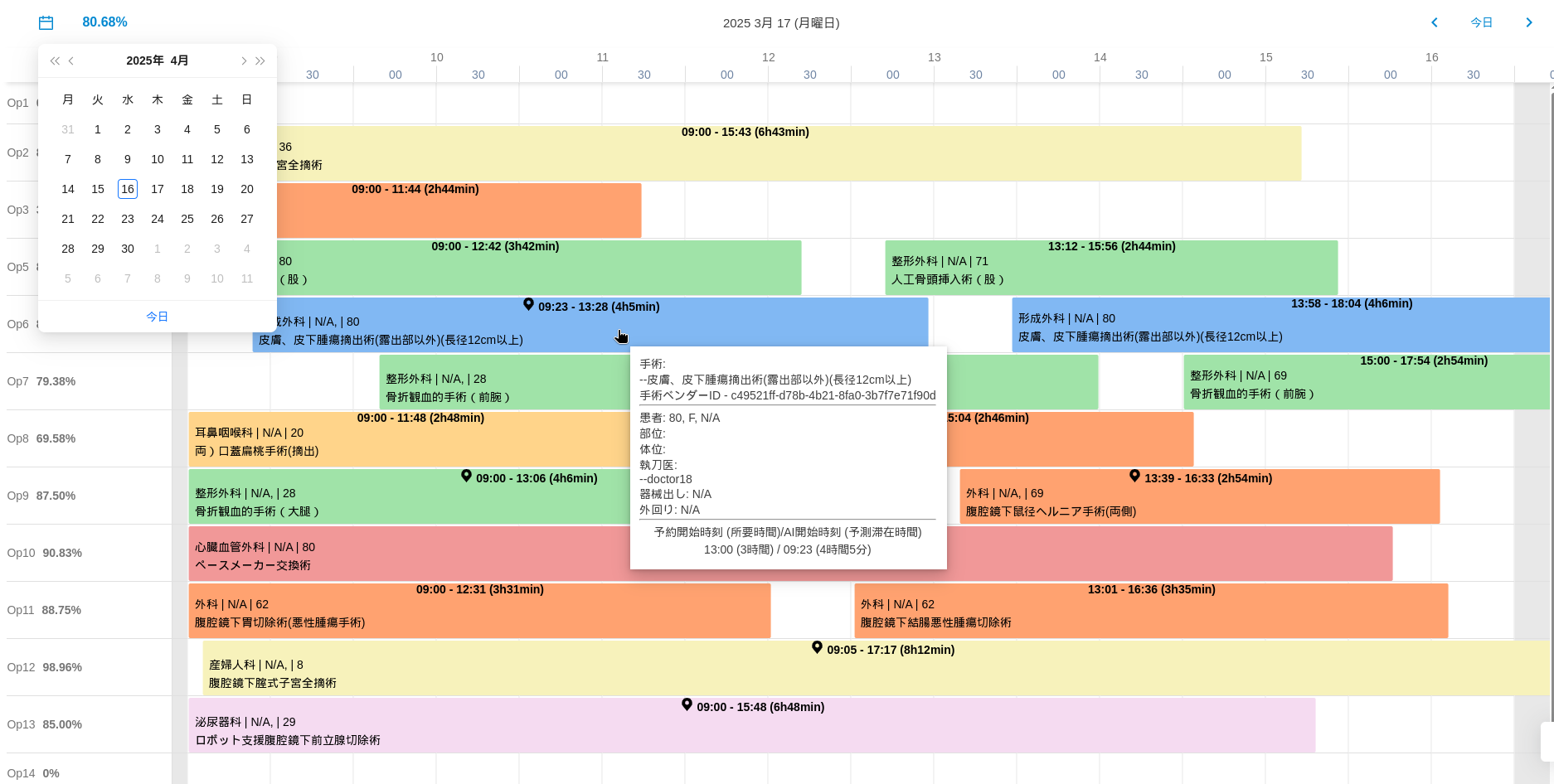Click the Op8 69.58% row label
Image resolution: width=1554 pixels, height=784 pixels.
[41, 438]
